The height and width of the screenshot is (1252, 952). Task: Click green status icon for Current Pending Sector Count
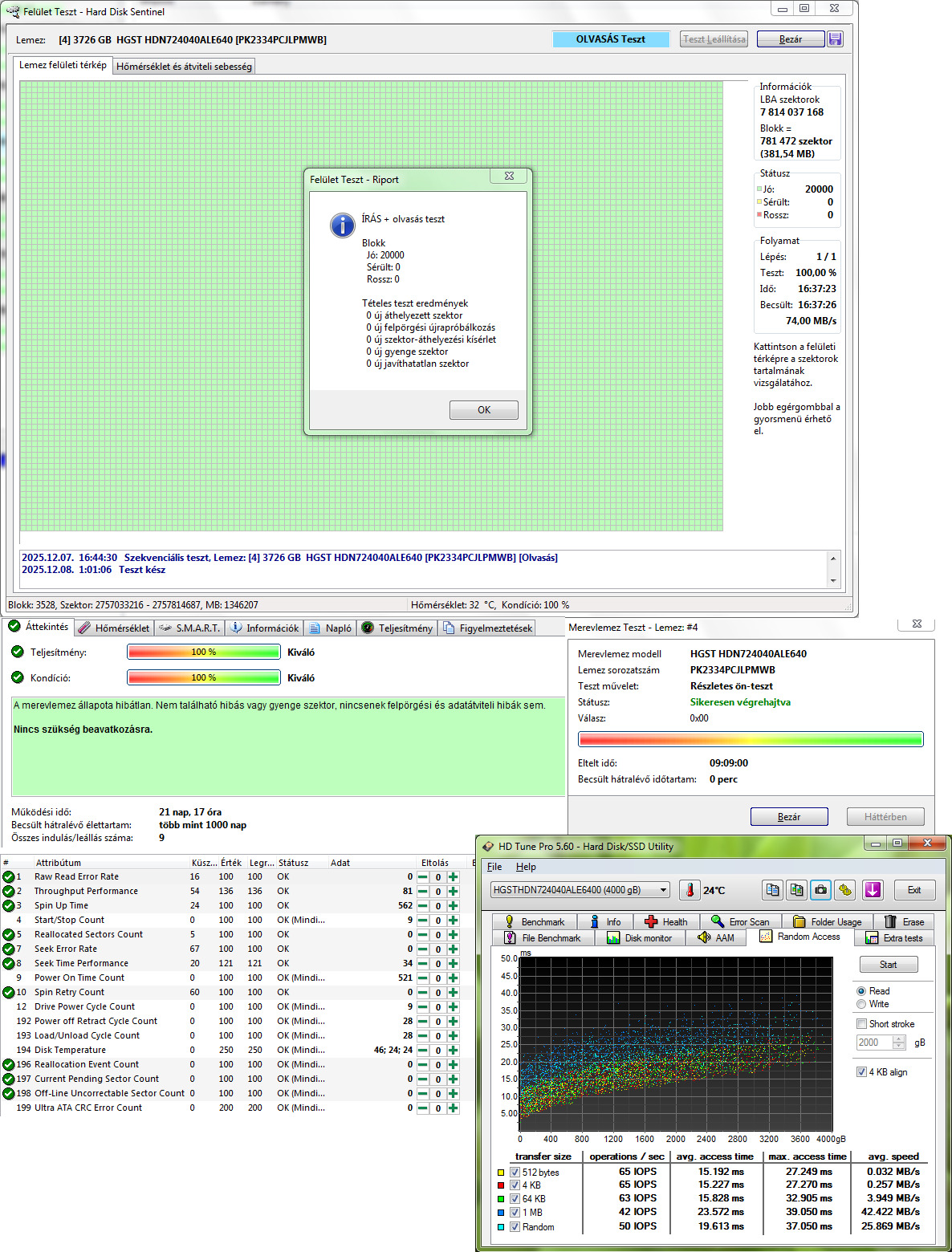pos(8,1079)
